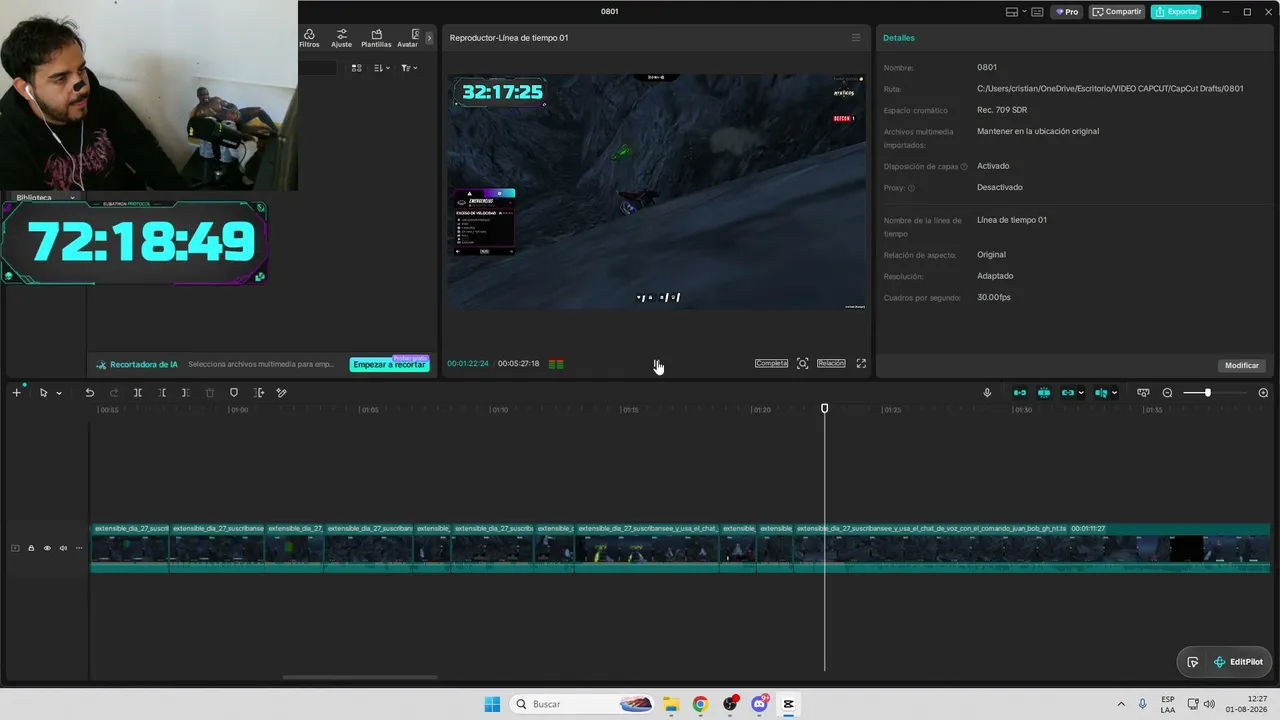Open the AI edit wand tool
Image resolution: width=1280 pixels, height=720 pixels.
pyautogui.click(x=281, y=393)
